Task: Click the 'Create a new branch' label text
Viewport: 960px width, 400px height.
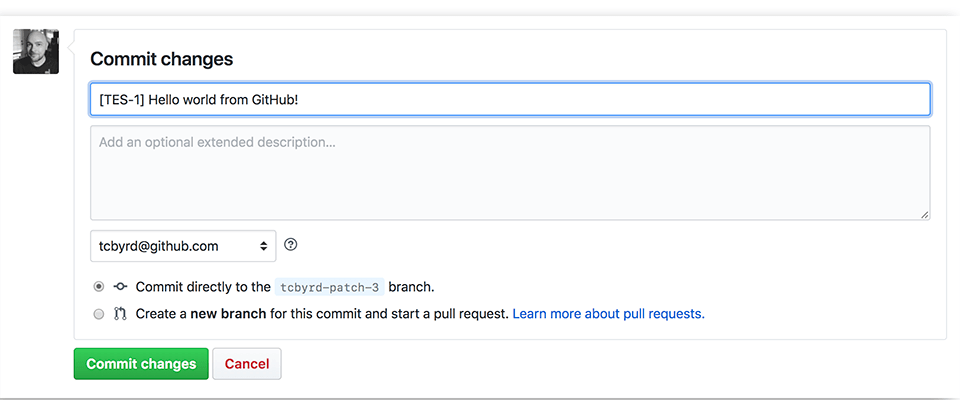Action: click(x=200, y=314)
